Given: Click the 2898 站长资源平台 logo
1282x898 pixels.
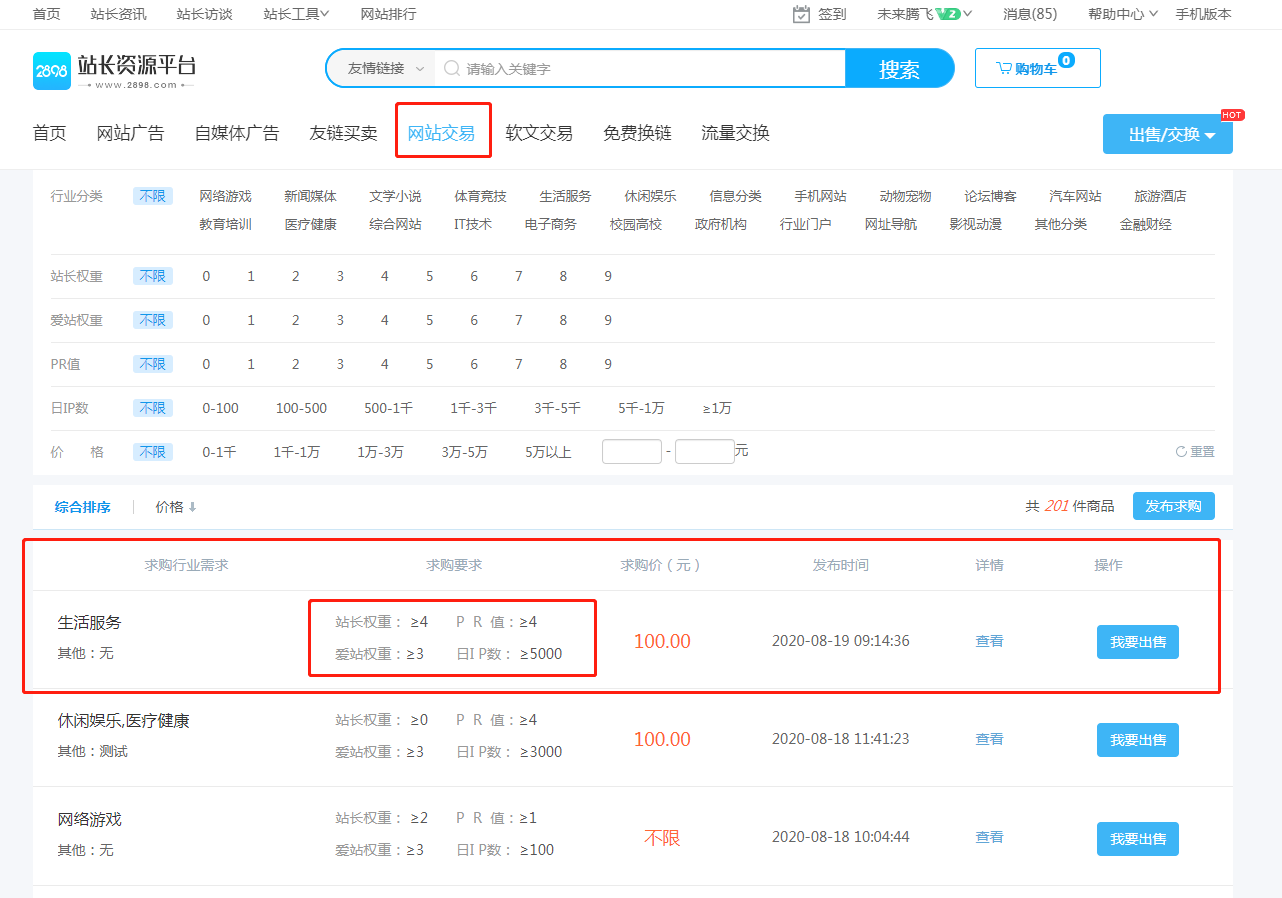Looking at the screenshot, I should click(x=113, y=68).
